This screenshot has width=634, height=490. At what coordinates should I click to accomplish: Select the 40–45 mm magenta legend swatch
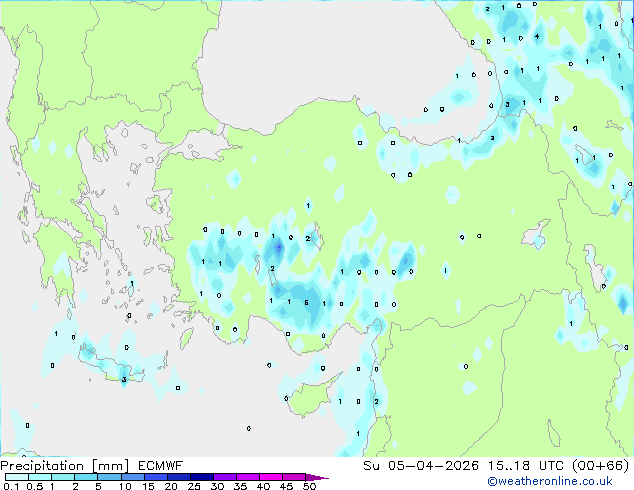coord(271,477)
